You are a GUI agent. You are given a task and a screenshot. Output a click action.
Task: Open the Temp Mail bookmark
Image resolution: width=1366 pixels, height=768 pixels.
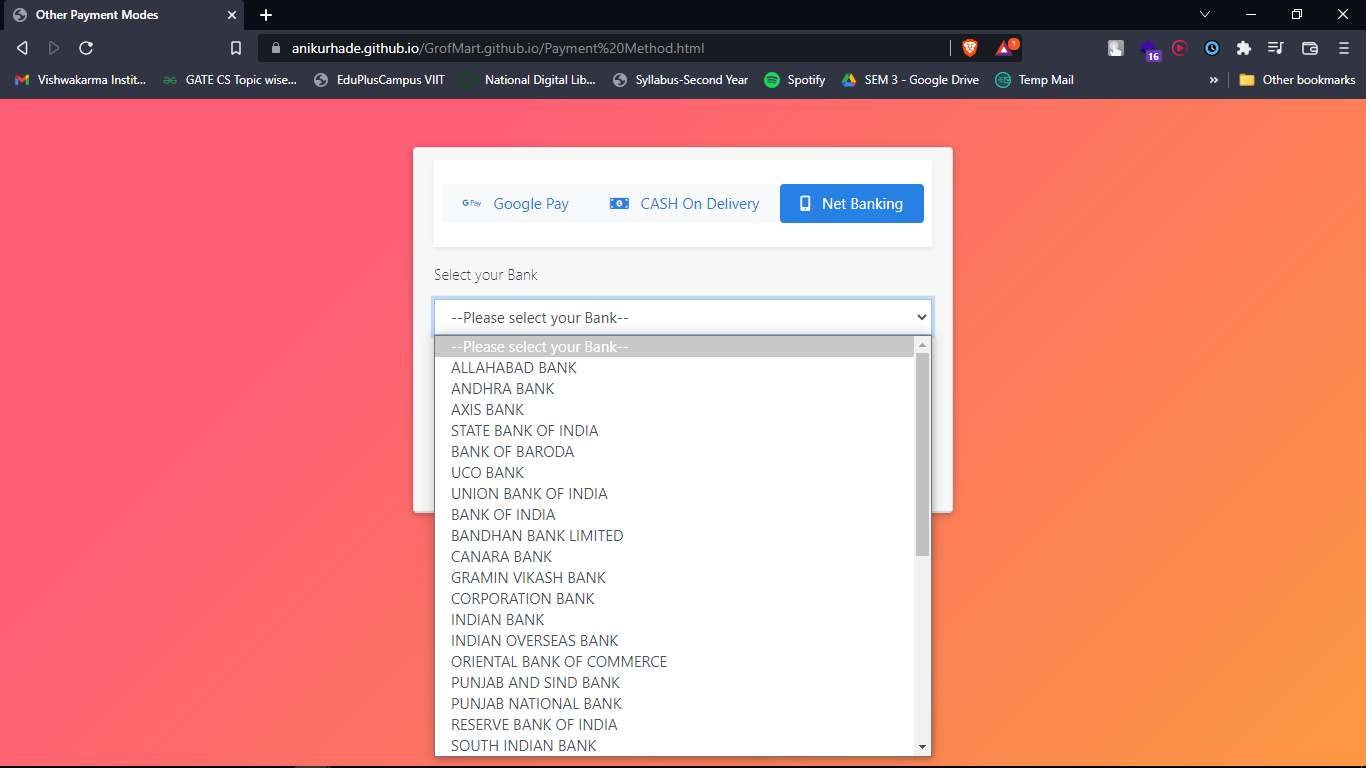(x=1034, y=80)
